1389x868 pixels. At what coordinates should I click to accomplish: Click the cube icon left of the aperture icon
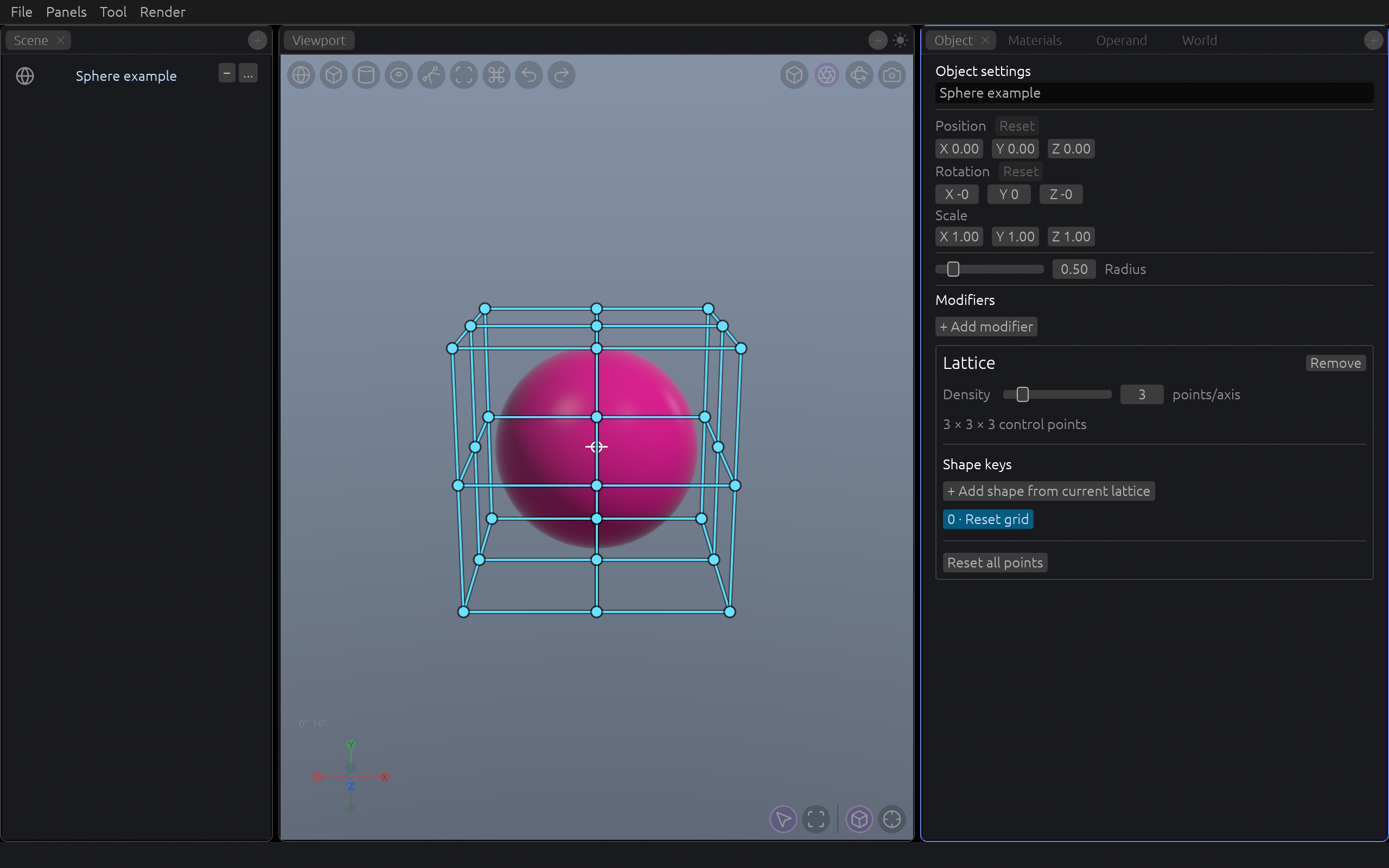pyautogui.click(x=794, y=75)
